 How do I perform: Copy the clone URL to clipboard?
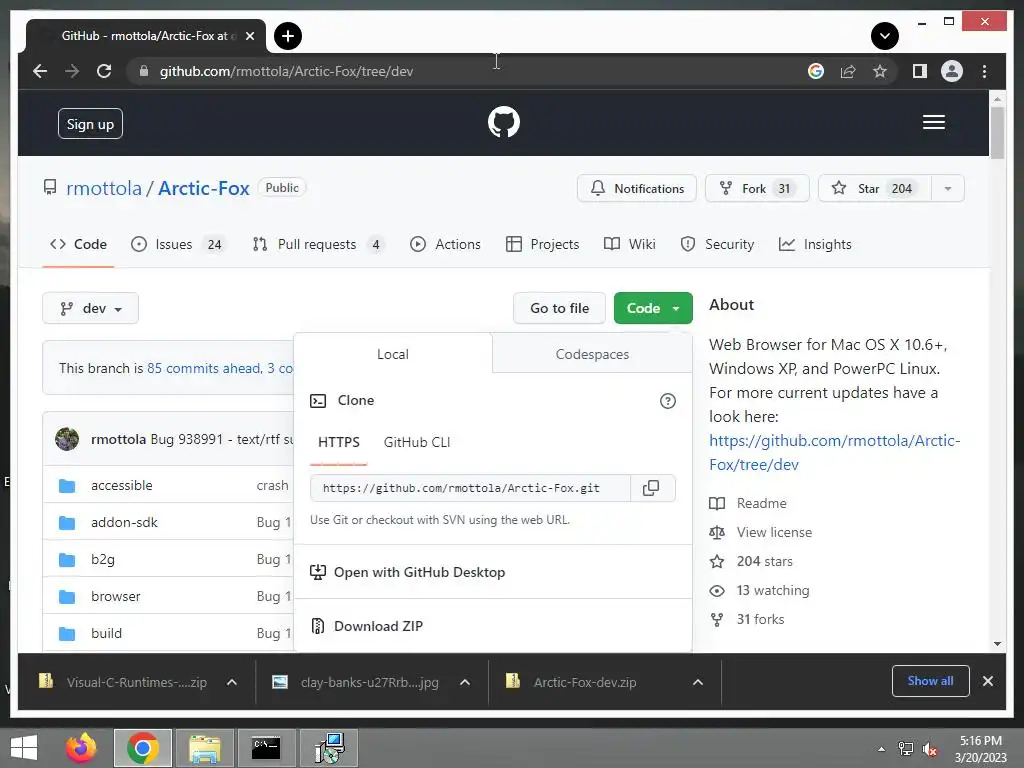(651, 488)
